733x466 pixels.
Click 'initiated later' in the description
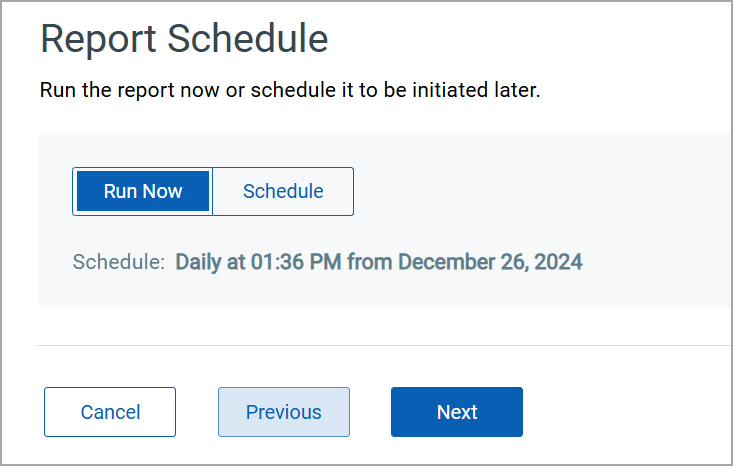(476, 90)
